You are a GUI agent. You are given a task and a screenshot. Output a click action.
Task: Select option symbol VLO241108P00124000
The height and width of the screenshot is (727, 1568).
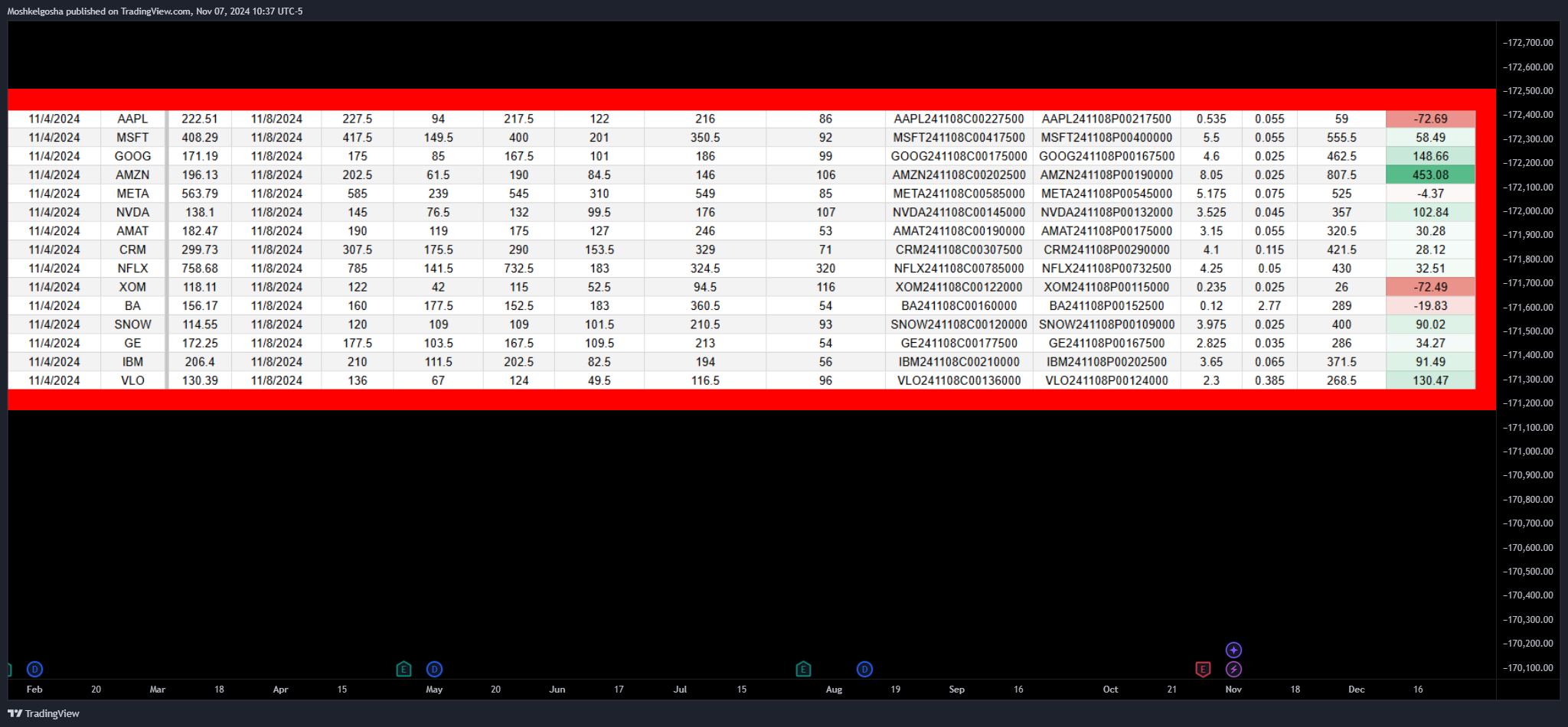tap(1106, 380)
